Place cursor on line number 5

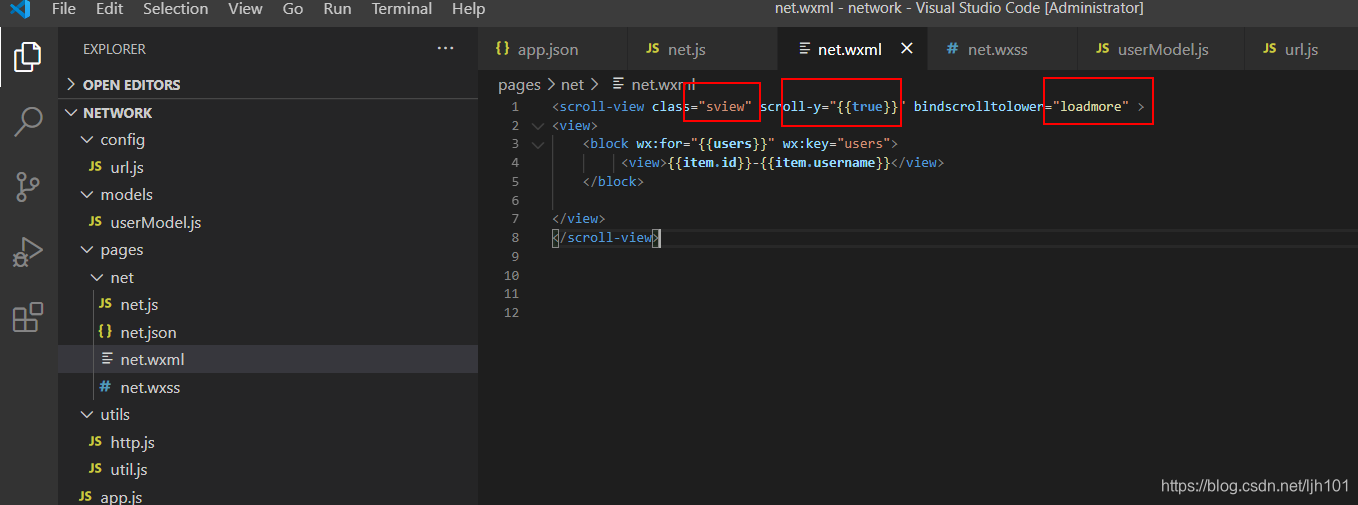[514, 182]
